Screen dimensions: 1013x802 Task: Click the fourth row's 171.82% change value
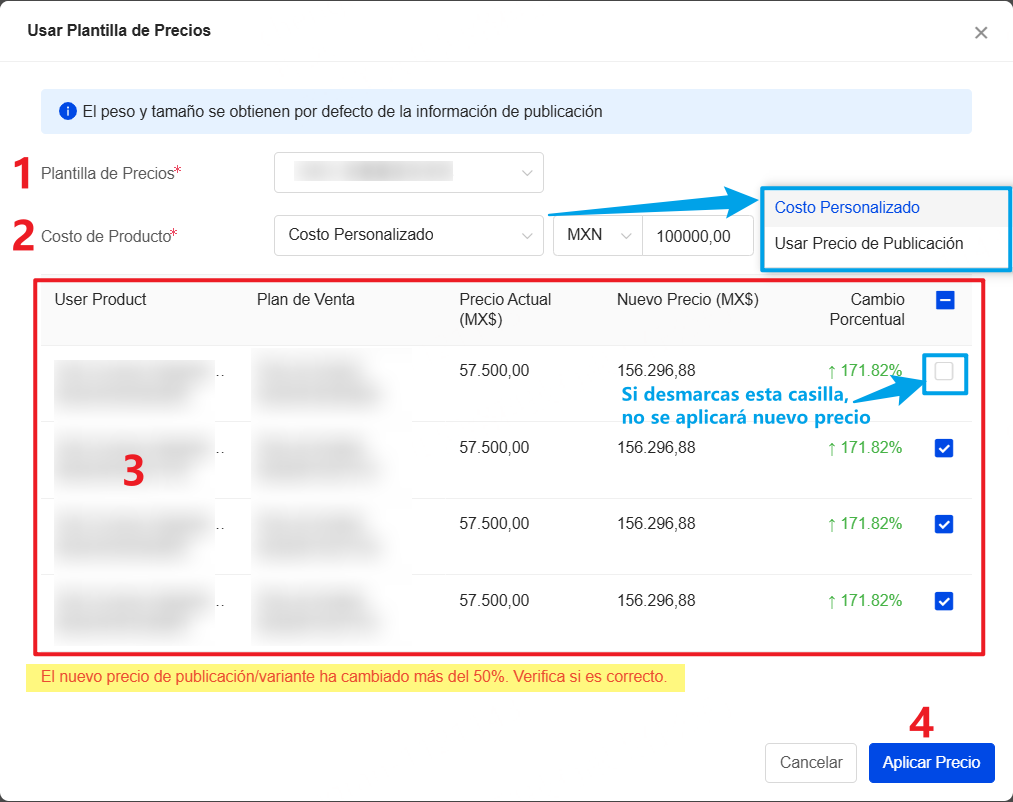(x=864, y=600)
